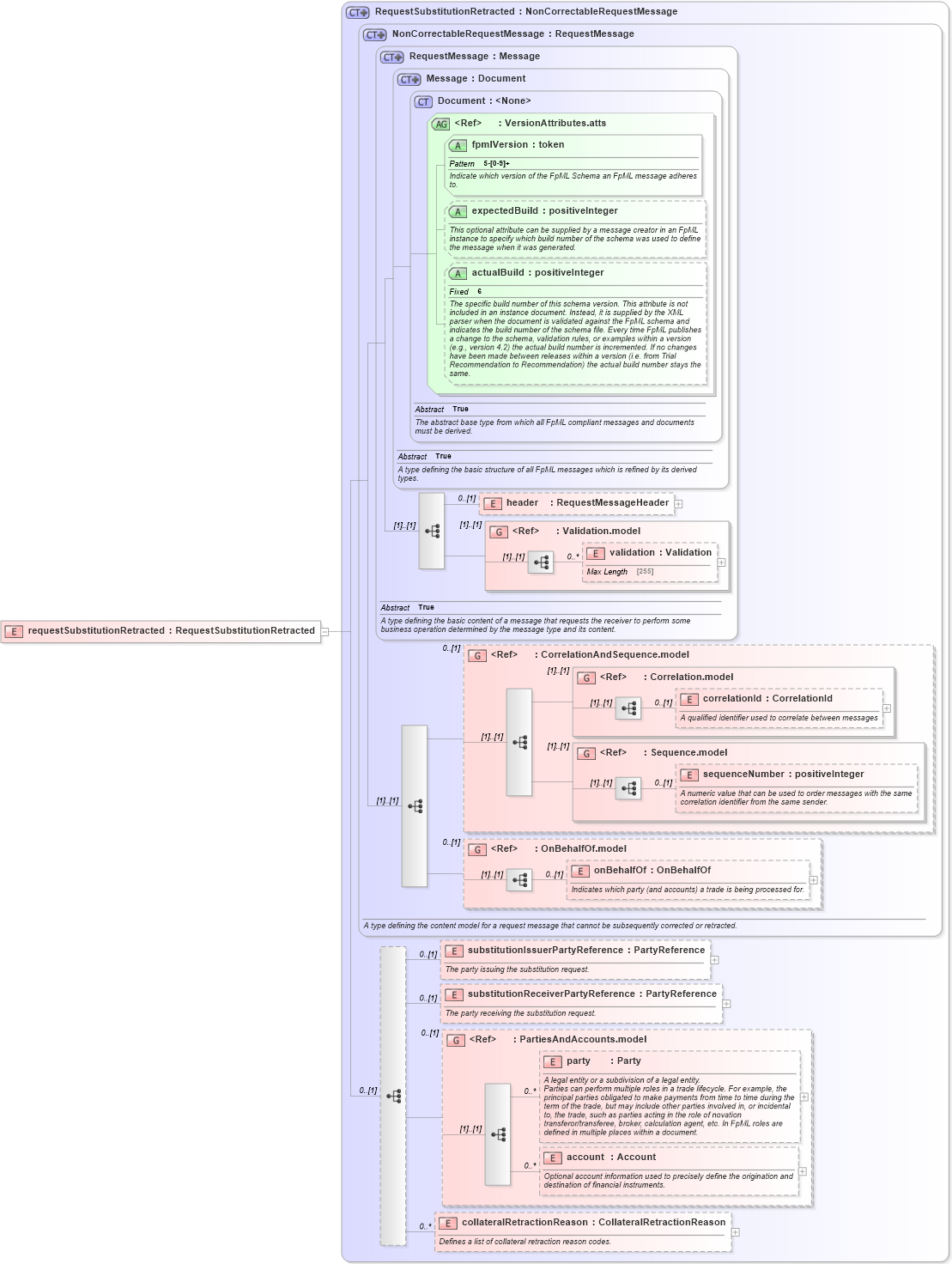Viewport: 952px width, 1264px height.
Task: Click the CT icon beside RequestMessage : Message
Action: tap(392, 57)
